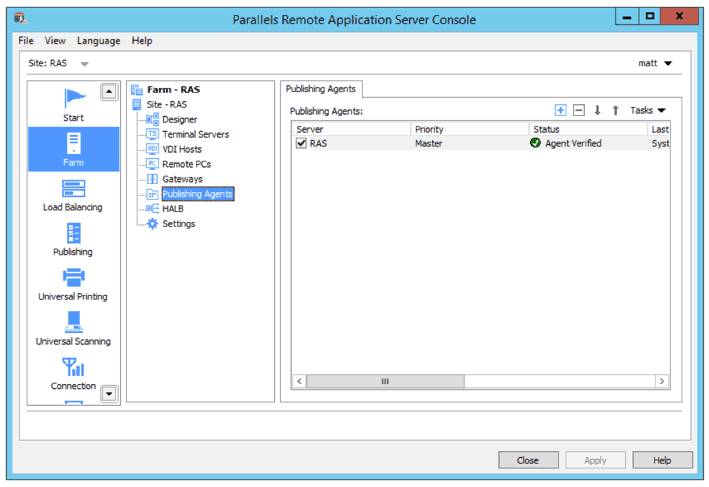Select VDI Hosts in the tree
709x487 pixels.
point(182,149)
